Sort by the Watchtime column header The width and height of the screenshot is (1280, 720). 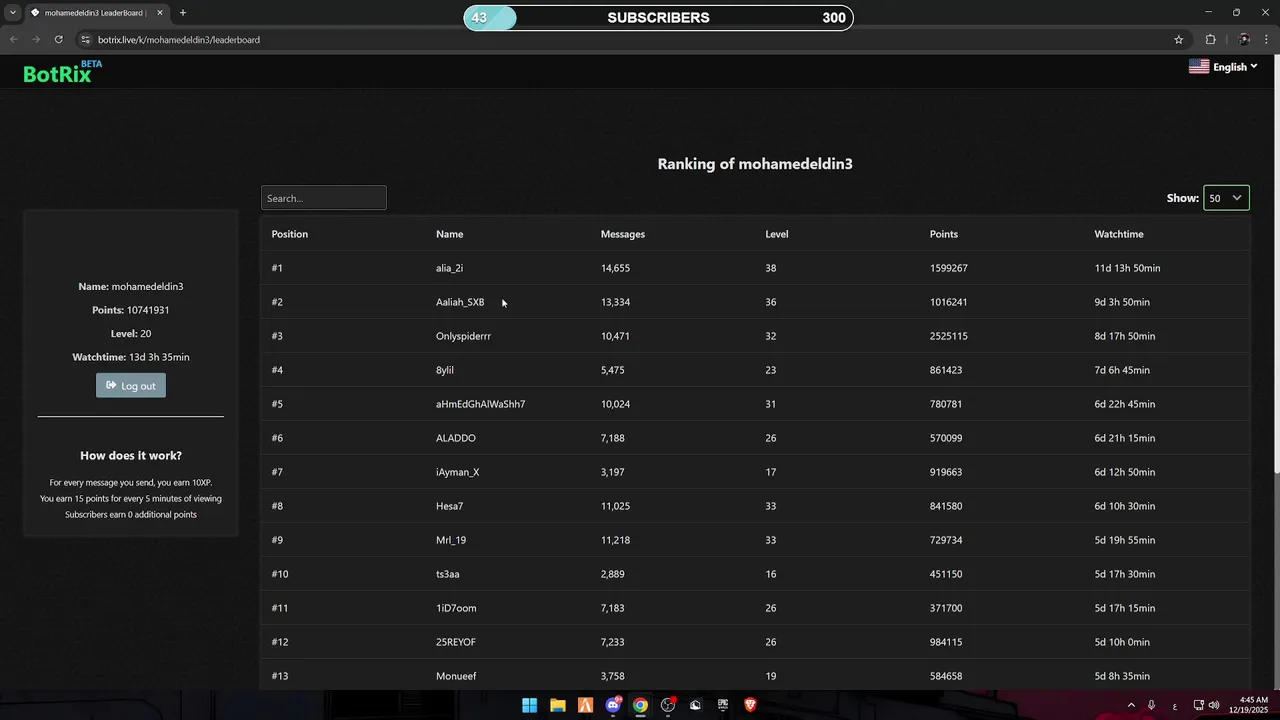(x=1118, y=234)
